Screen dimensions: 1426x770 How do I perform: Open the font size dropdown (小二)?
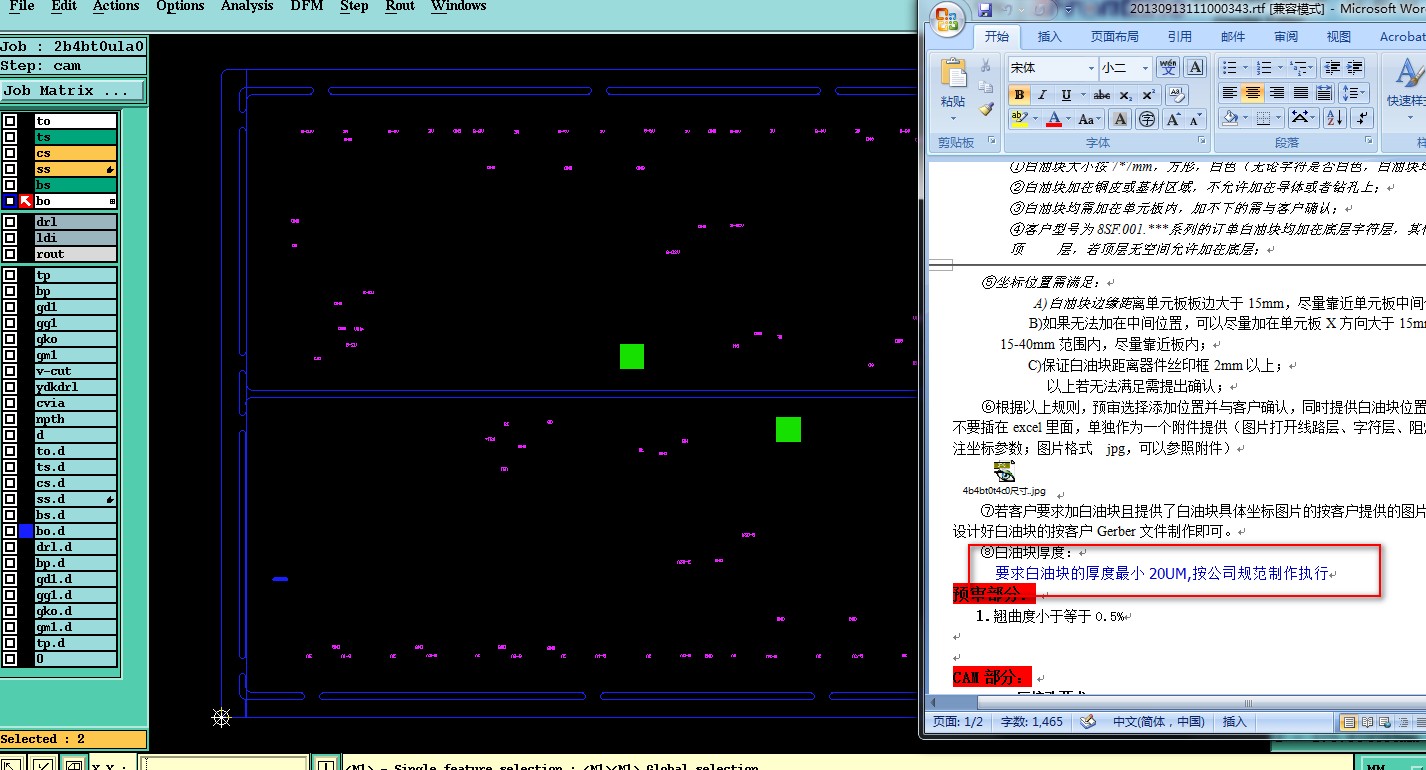1145,68
